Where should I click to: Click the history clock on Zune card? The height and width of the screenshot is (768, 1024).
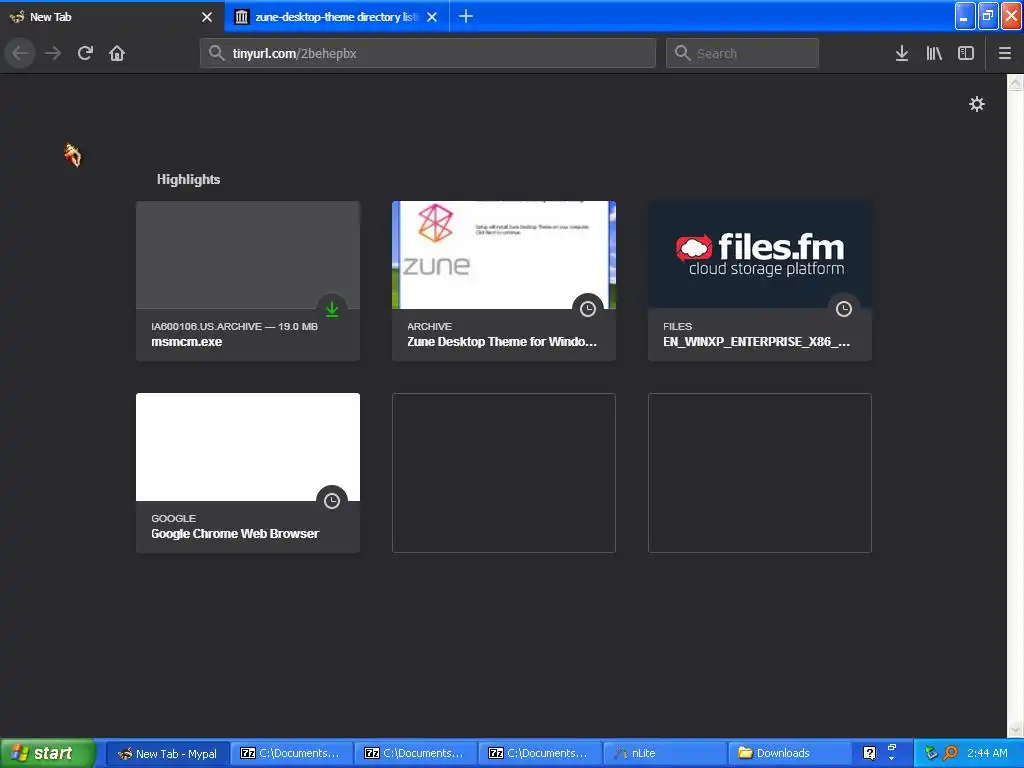588,309
